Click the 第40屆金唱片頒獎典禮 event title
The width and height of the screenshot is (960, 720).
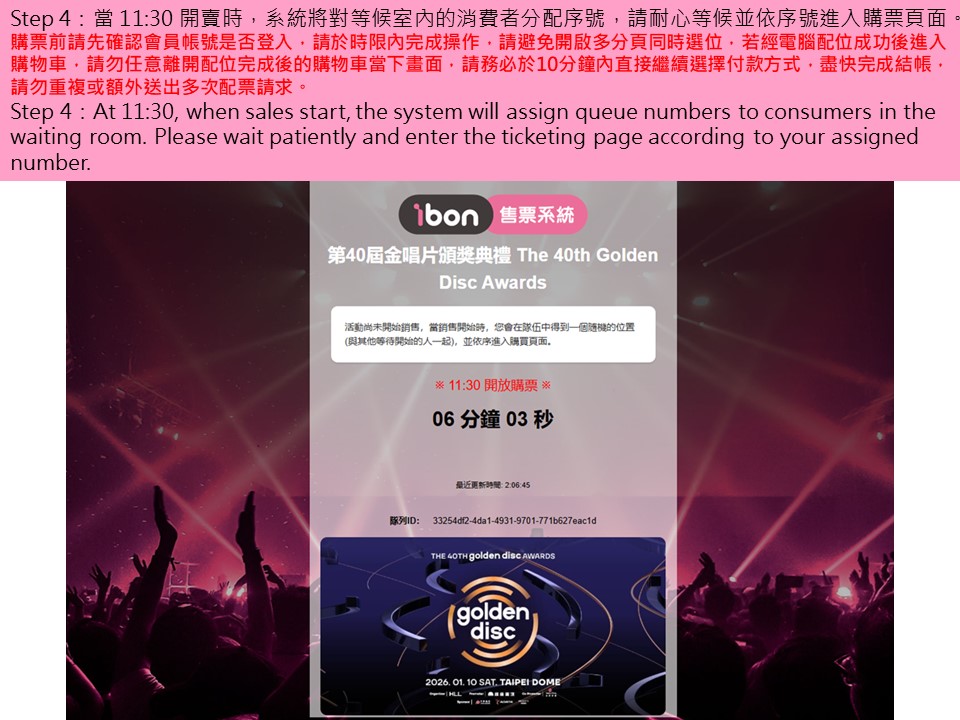pos(493,268)
